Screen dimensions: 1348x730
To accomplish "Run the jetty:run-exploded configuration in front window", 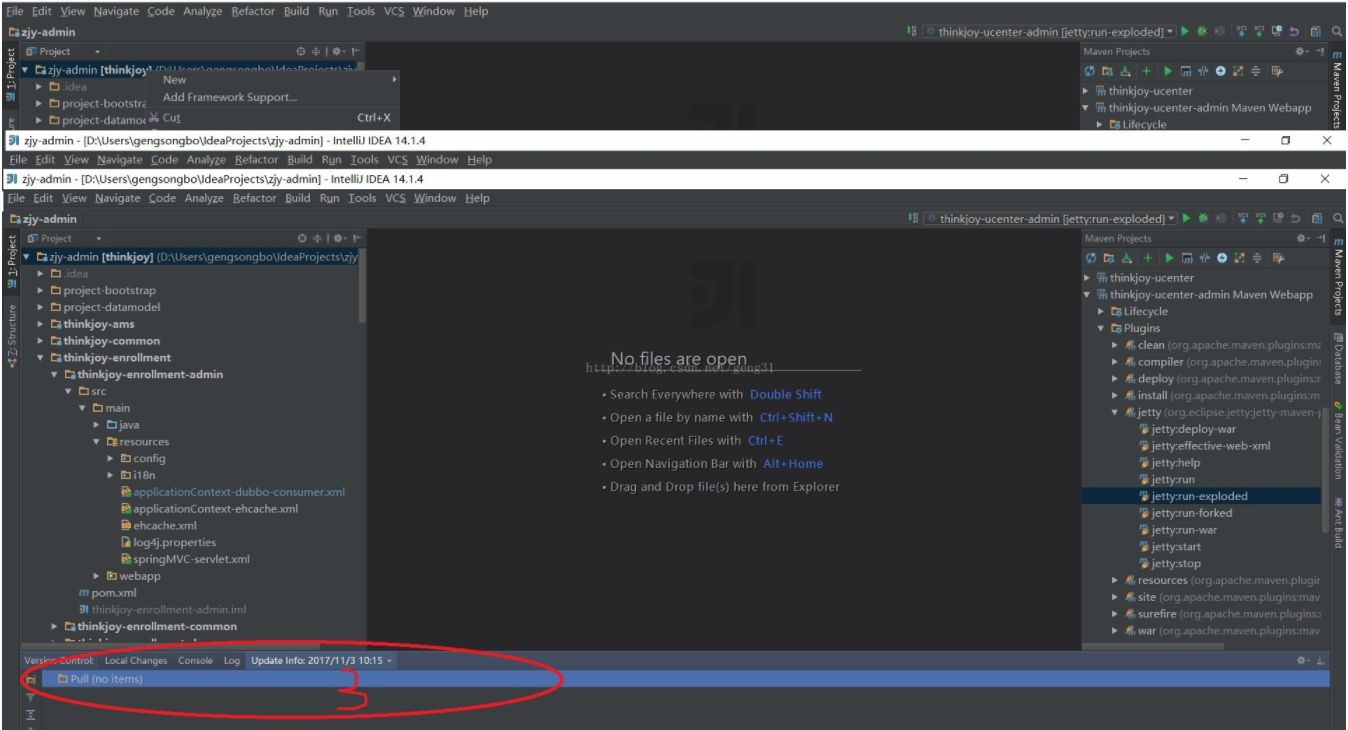I will (x=1186, y=218).
